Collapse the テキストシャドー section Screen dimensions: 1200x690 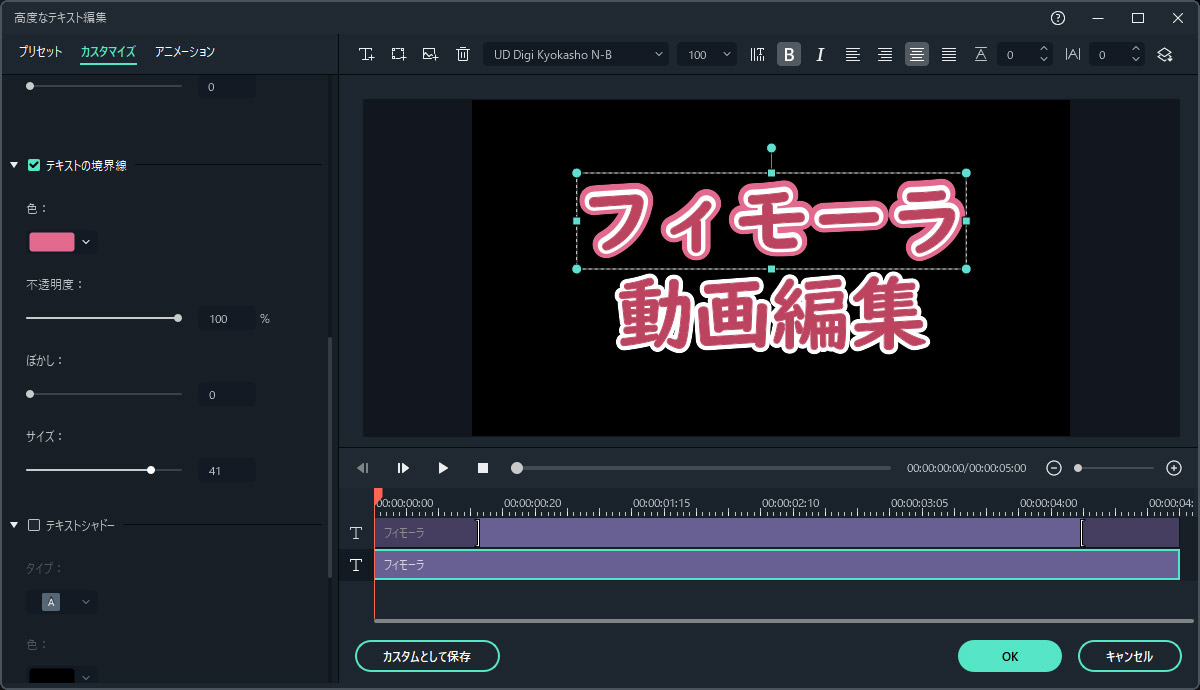(x=14, y=525)
